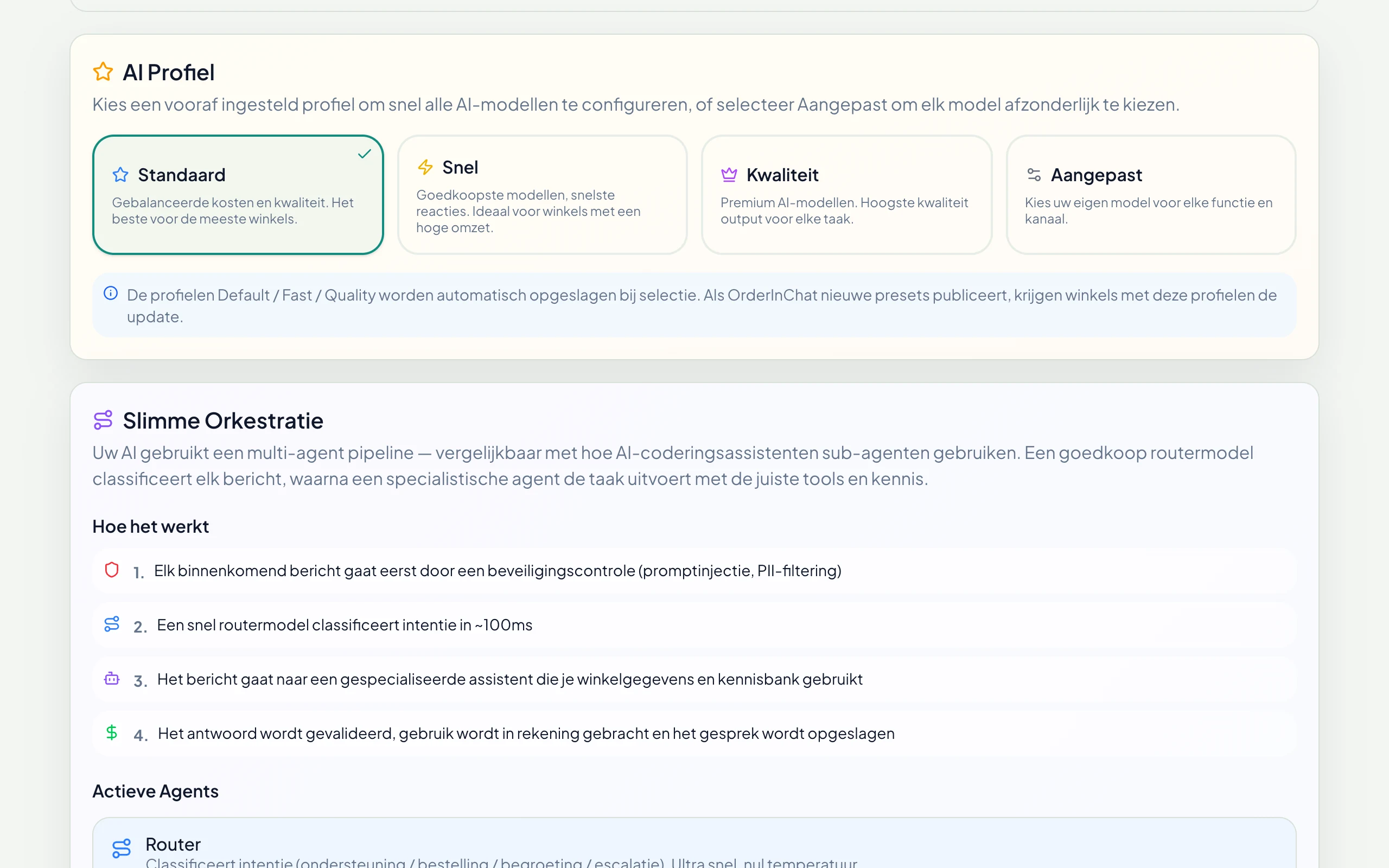Click the star icon beside AI Profiel
1389x868 pixels.
click(103, 72)
